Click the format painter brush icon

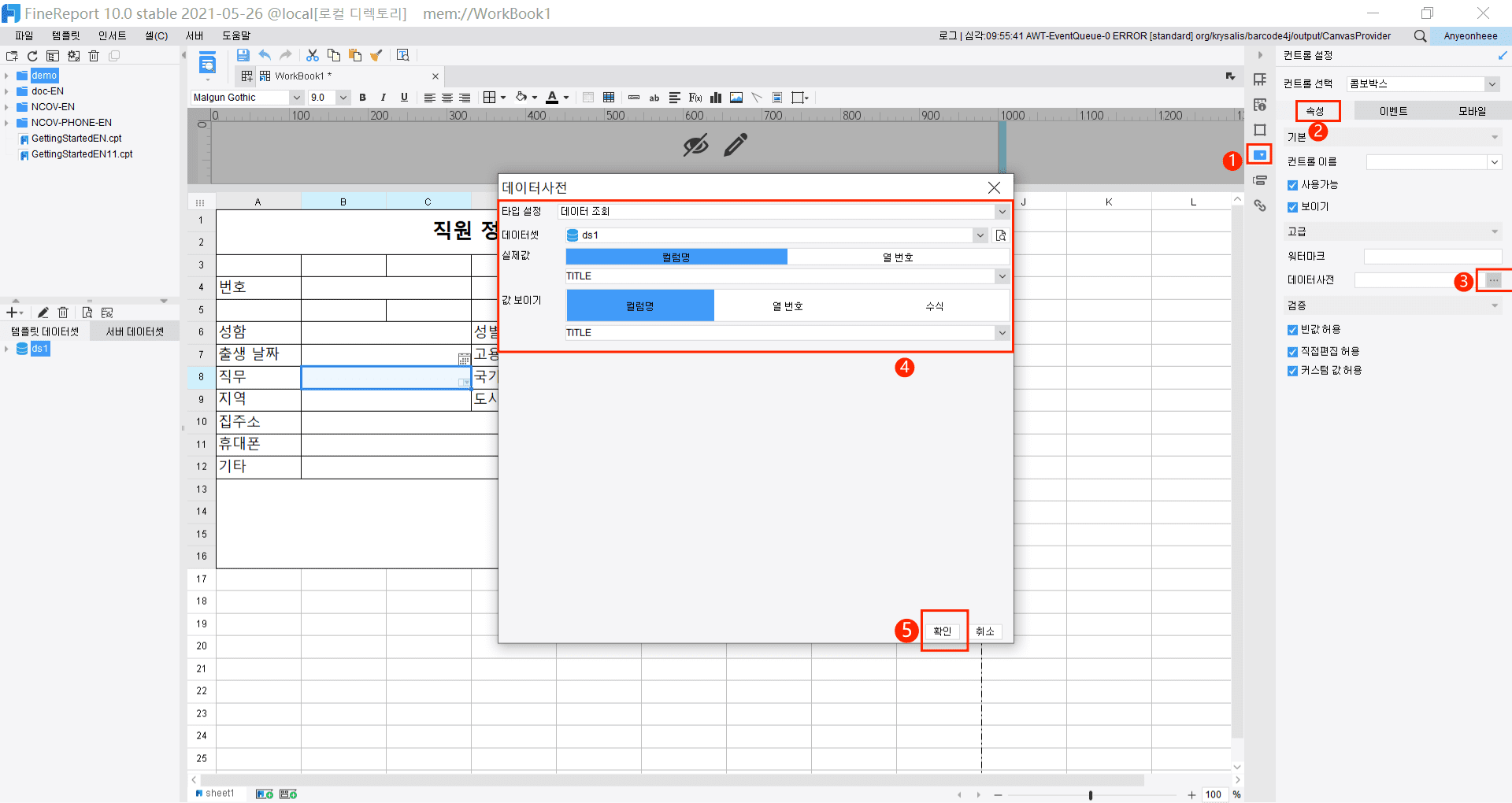click(x=376, y=55)
